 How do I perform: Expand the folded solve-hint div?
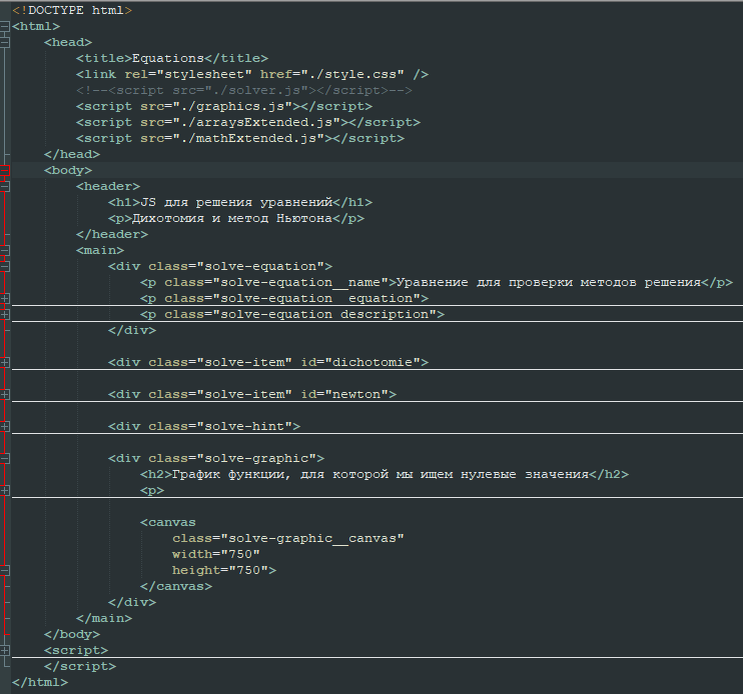click(x=4, y=426)
